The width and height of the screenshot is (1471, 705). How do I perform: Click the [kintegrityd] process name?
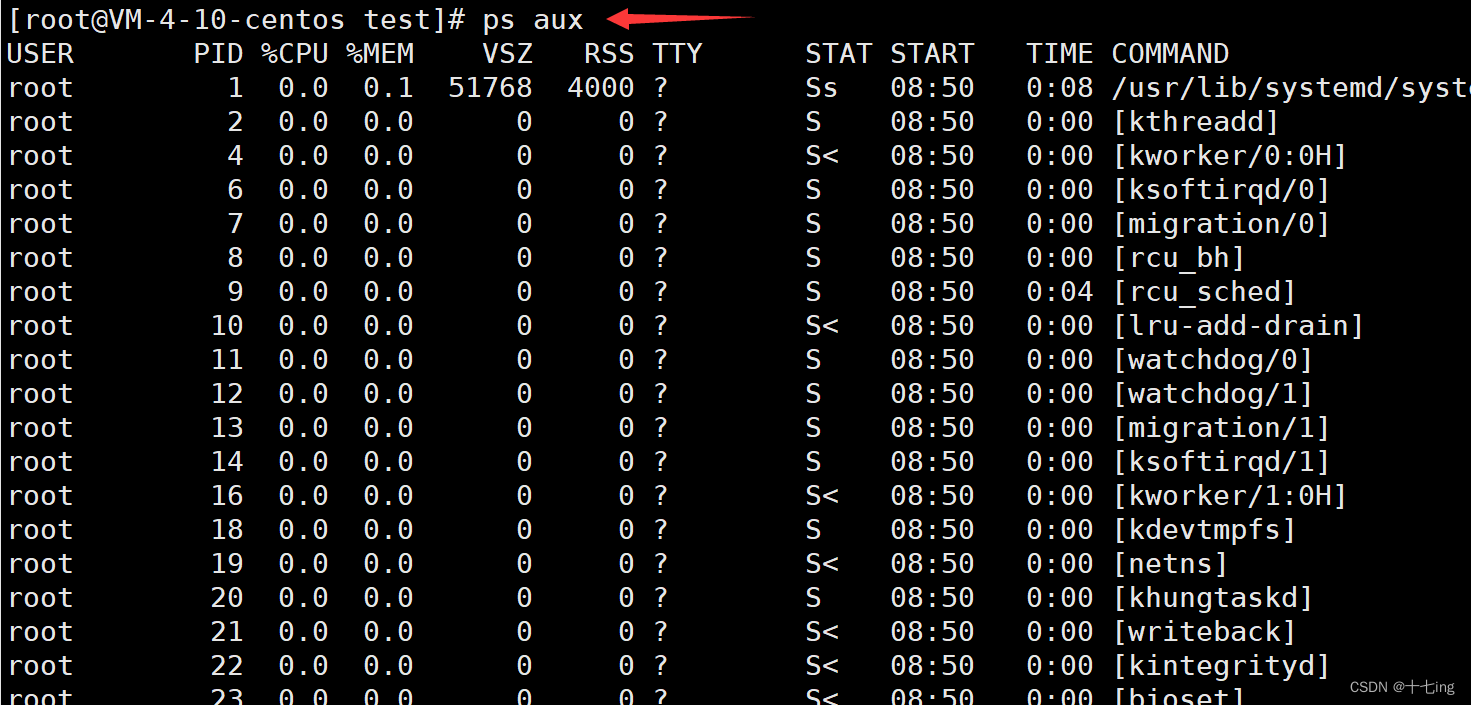point(1221,666)
